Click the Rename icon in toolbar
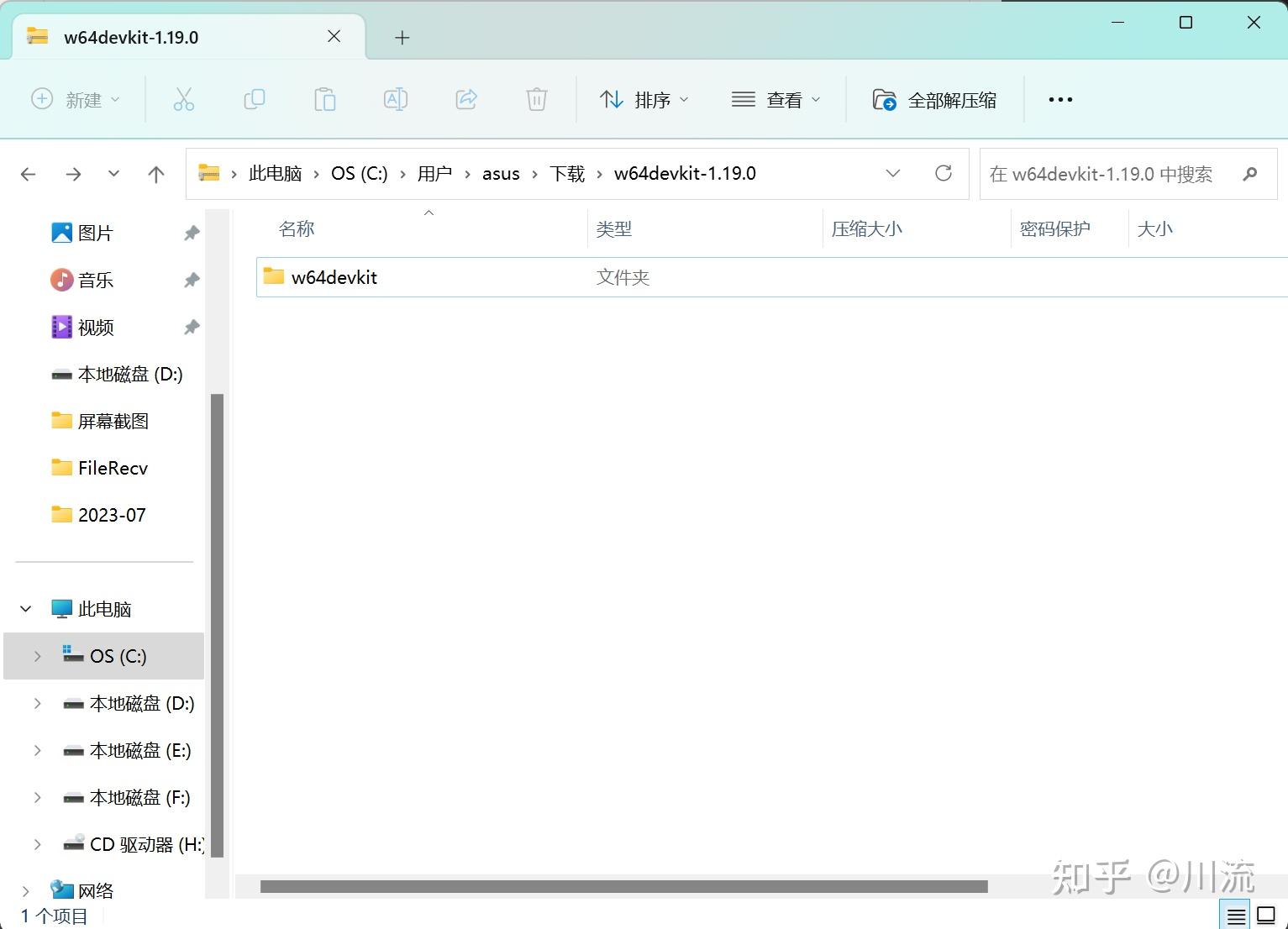 [x=396, y=100]
